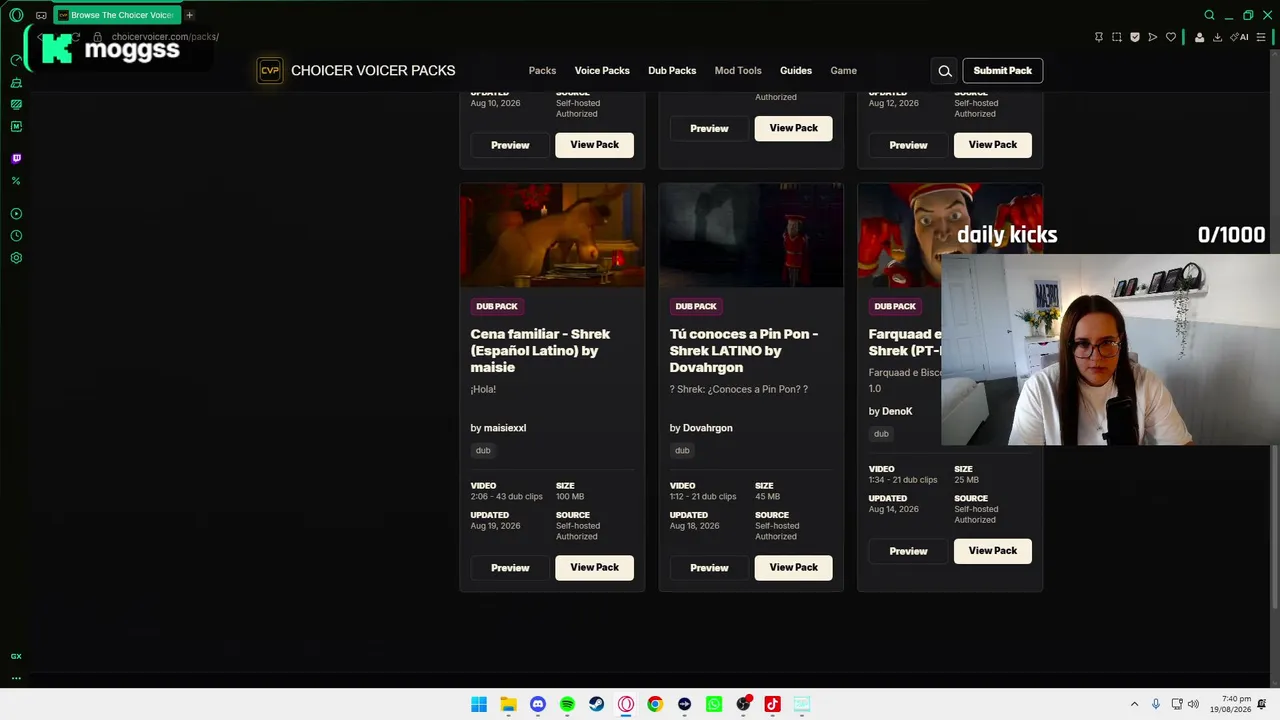The image size is (1280, 720).
Task: Open the Opera GX main menu logo
Action: 16,15
